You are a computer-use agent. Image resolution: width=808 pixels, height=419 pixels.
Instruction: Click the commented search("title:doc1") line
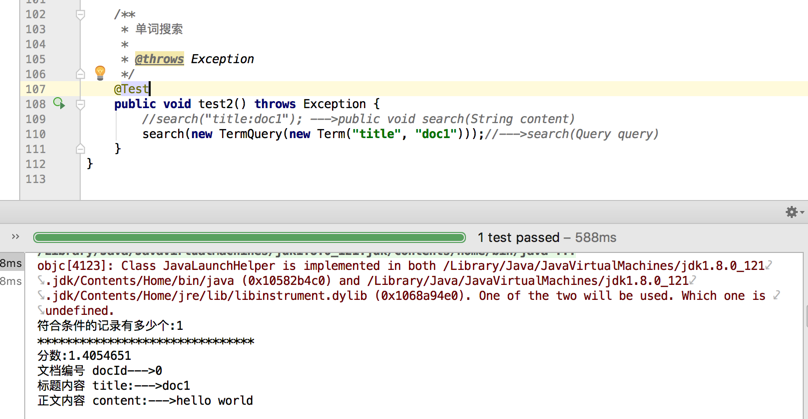click(x=358, y=119)
